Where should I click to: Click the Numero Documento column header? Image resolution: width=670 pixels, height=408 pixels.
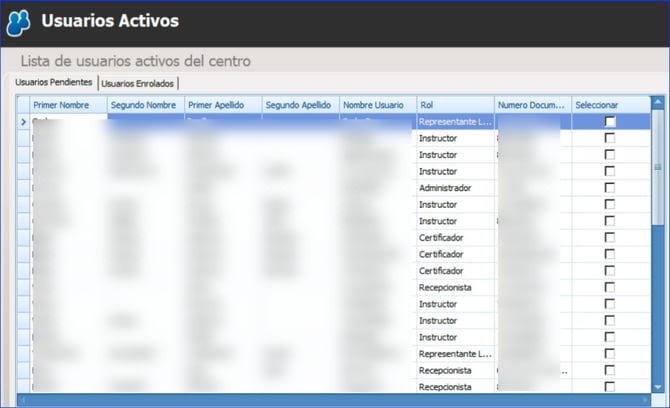coord(533,105)
